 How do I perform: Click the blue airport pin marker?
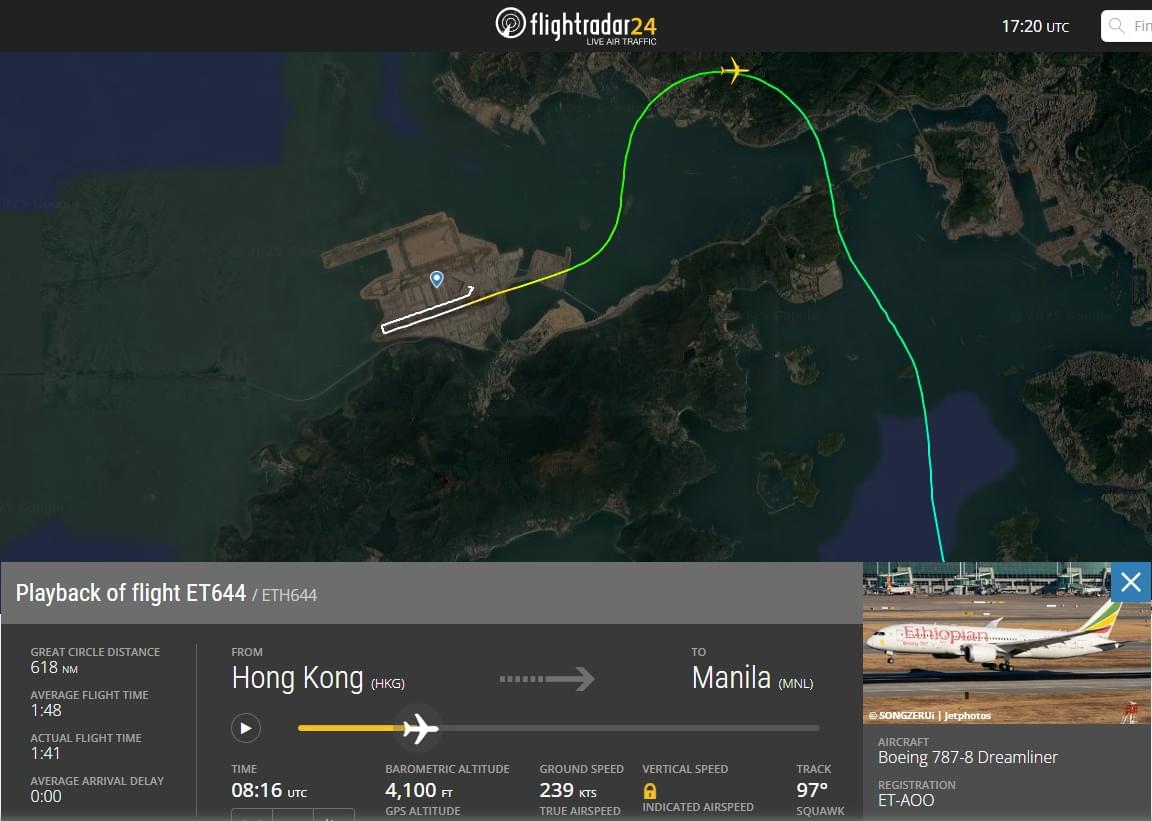(436, 279)
